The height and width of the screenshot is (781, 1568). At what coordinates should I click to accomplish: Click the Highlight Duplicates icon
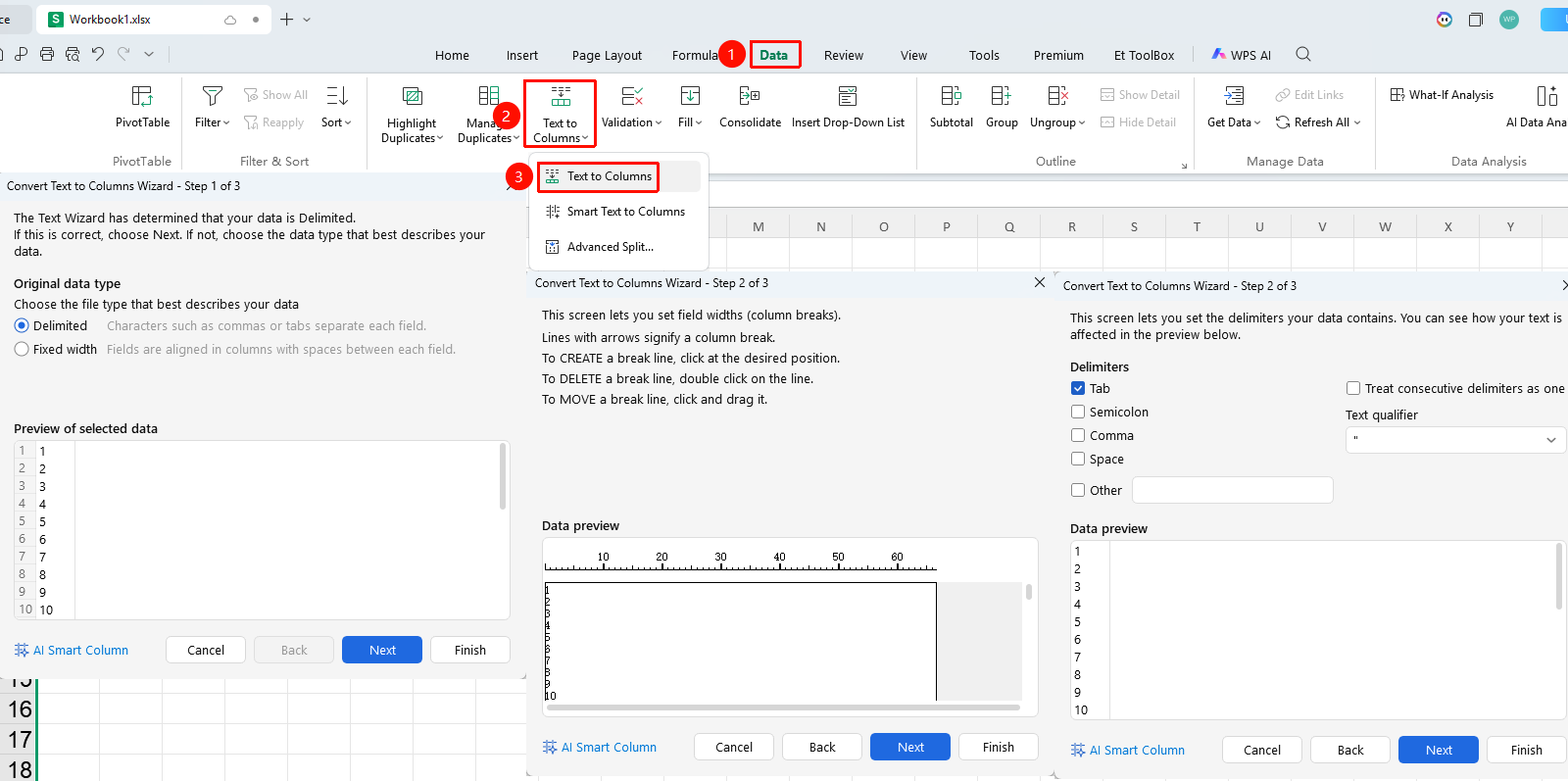pos(412,96)
